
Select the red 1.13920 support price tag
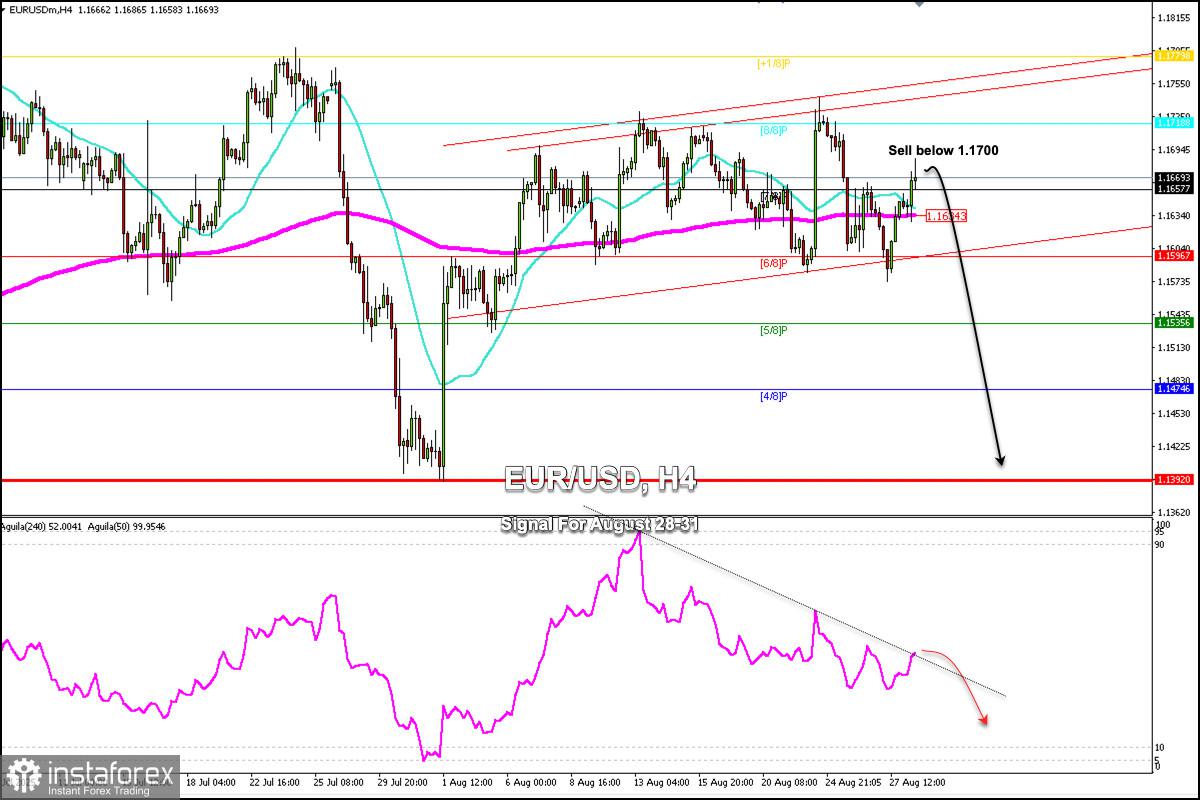1174,480
